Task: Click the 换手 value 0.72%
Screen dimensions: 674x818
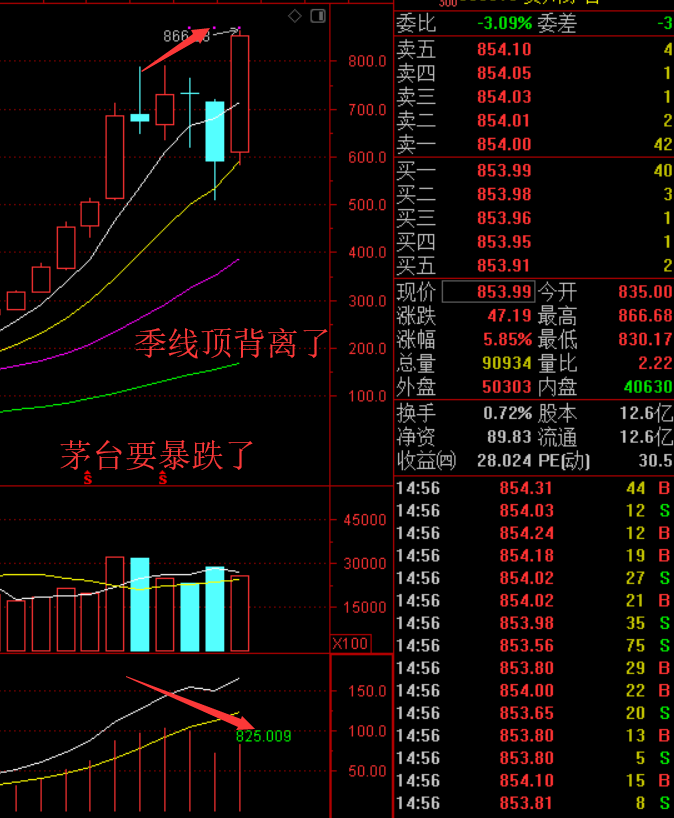Action: click(507, 414)
